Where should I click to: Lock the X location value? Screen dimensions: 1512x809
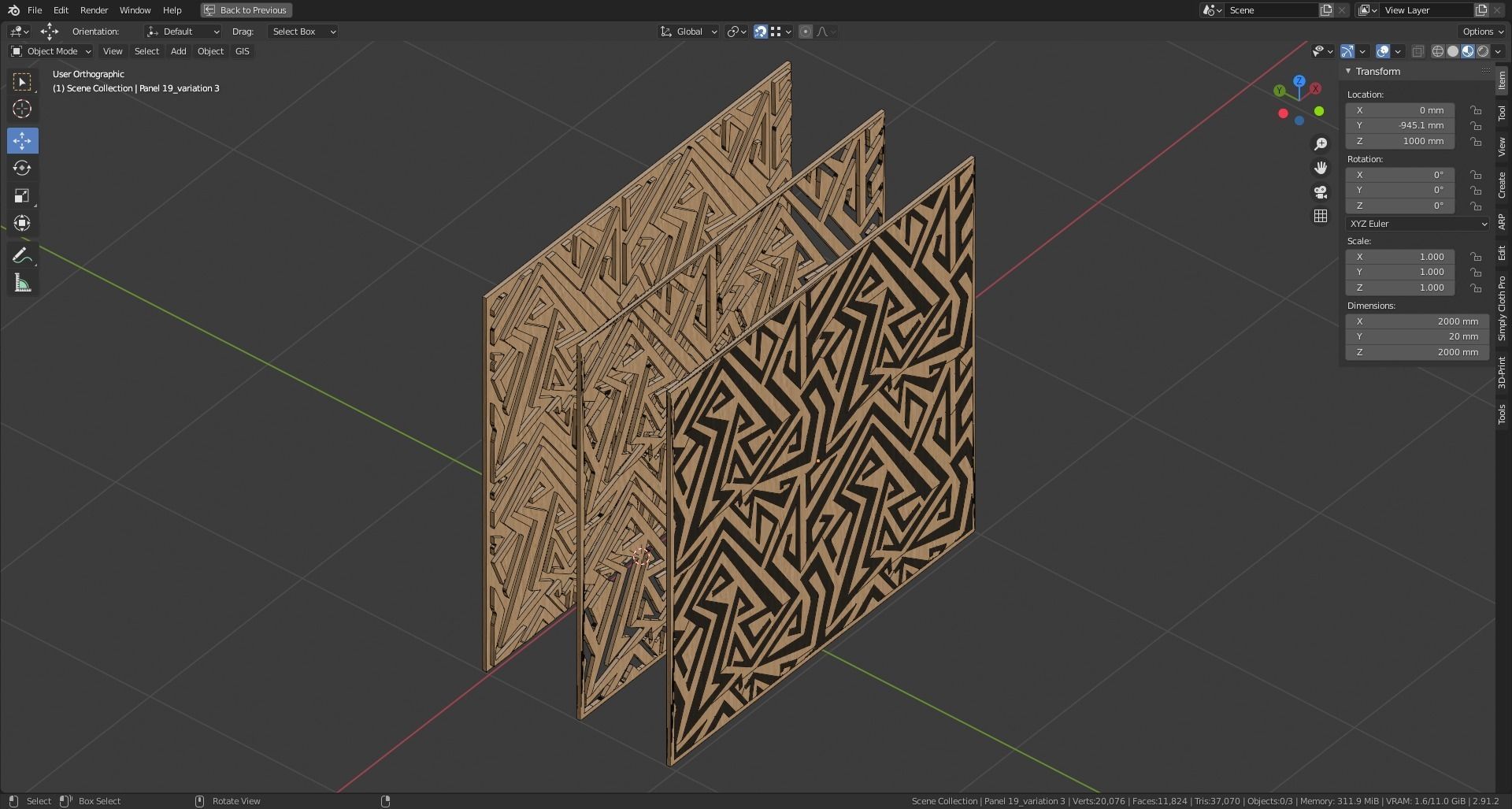coord(1476,110)
